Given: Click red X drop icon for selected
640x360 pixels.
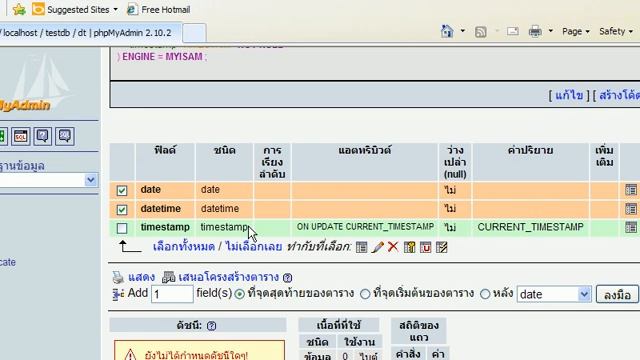Looking at the screenshot, I should point(393,247).
